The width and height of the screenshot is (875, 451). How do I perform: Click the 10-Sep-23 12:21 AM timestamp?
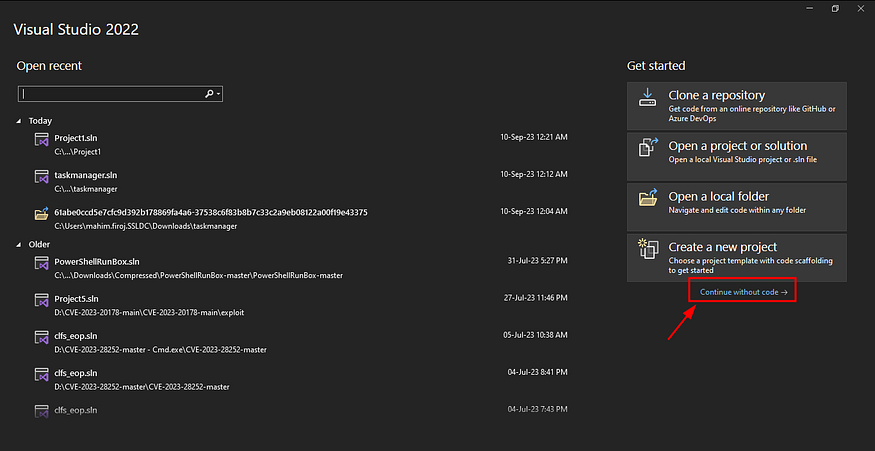(534, 137)
